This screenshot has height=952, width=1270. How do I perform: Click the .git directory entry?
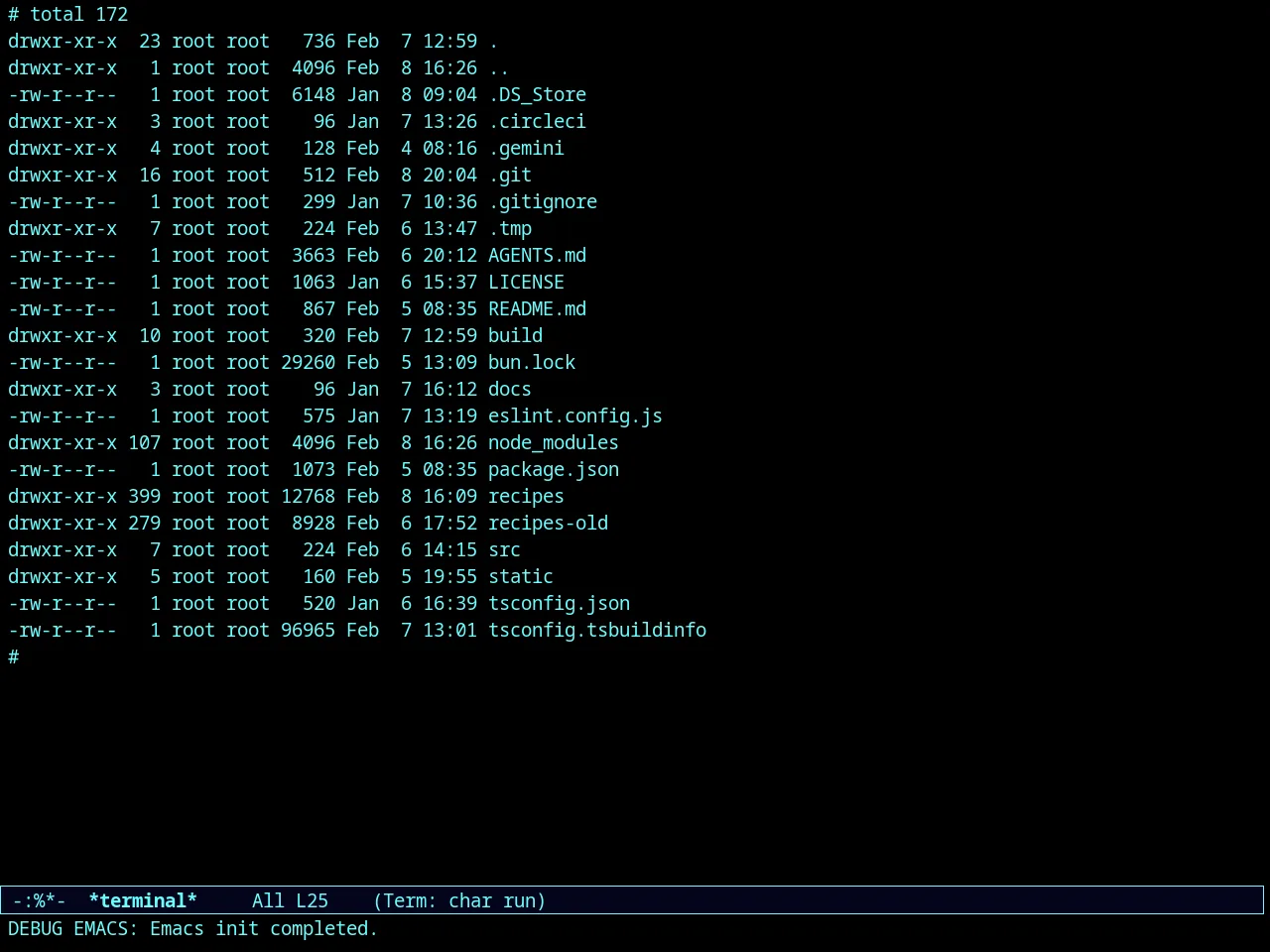510,176
